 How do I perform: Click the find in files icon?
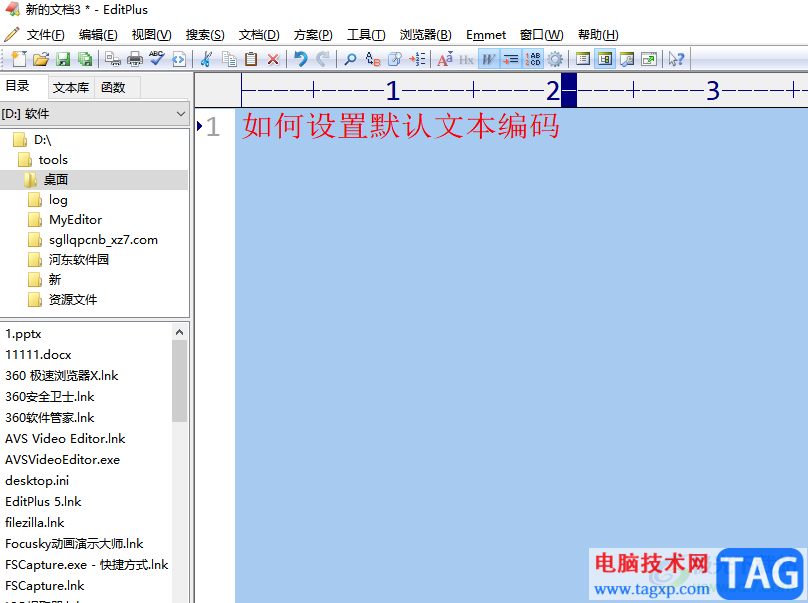pyautogui.click(x=395, y=59)
